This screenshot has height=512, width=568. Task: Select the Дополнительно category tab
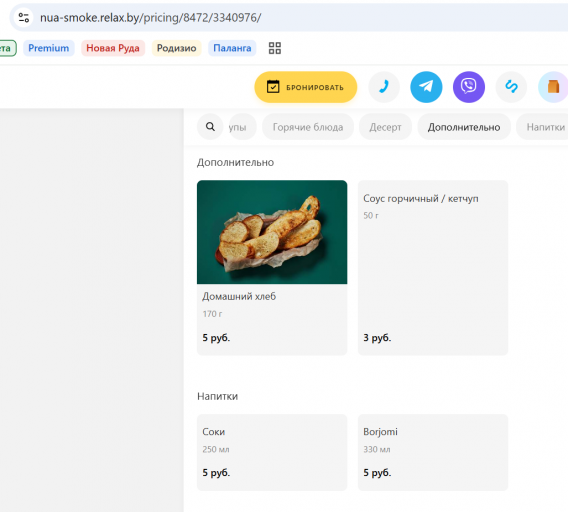tap(464, 127)
